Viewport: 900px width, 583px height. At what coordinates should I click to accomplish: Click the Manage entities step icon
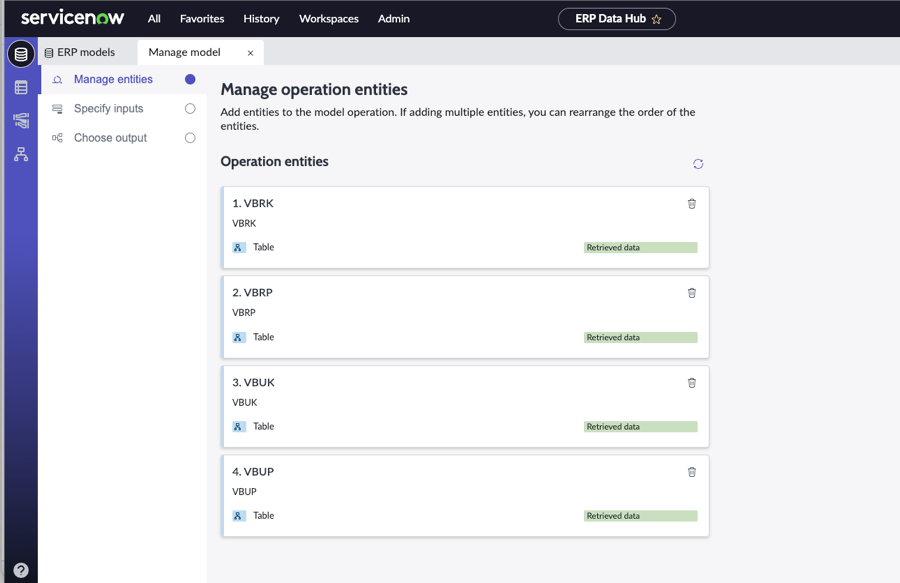(x=57, y=80)
